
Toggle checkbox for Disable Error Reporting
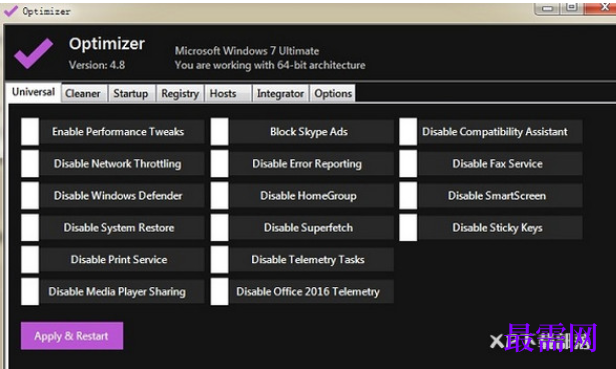[219, 163]
